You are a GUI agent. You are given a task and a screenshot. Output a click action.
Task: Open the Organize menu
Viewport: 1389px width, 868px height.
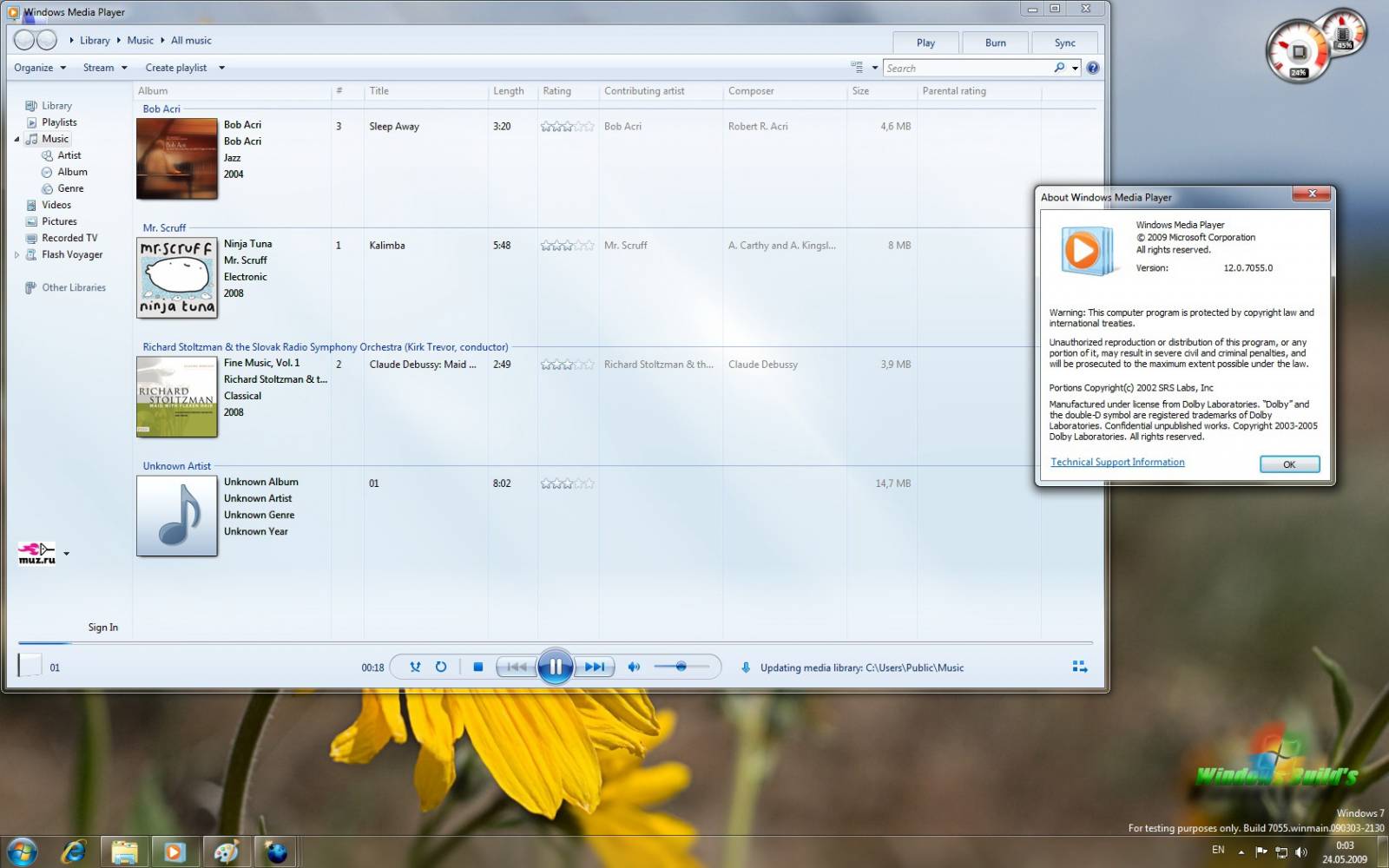[x=40, y=68]
